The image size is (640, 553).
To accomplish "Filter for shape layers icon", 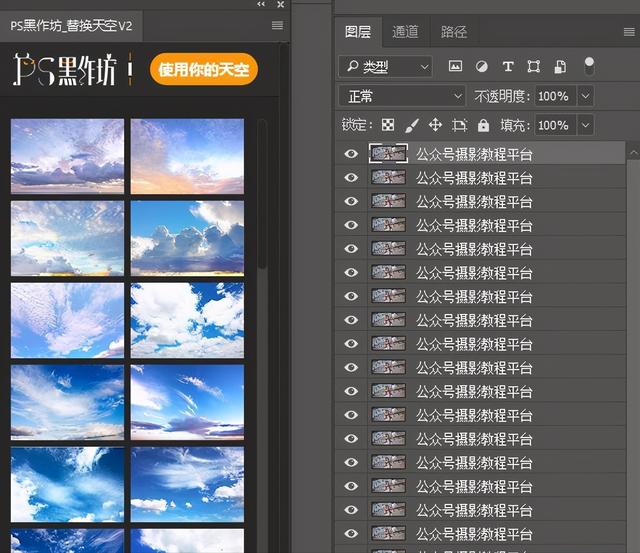I will 533,66.
